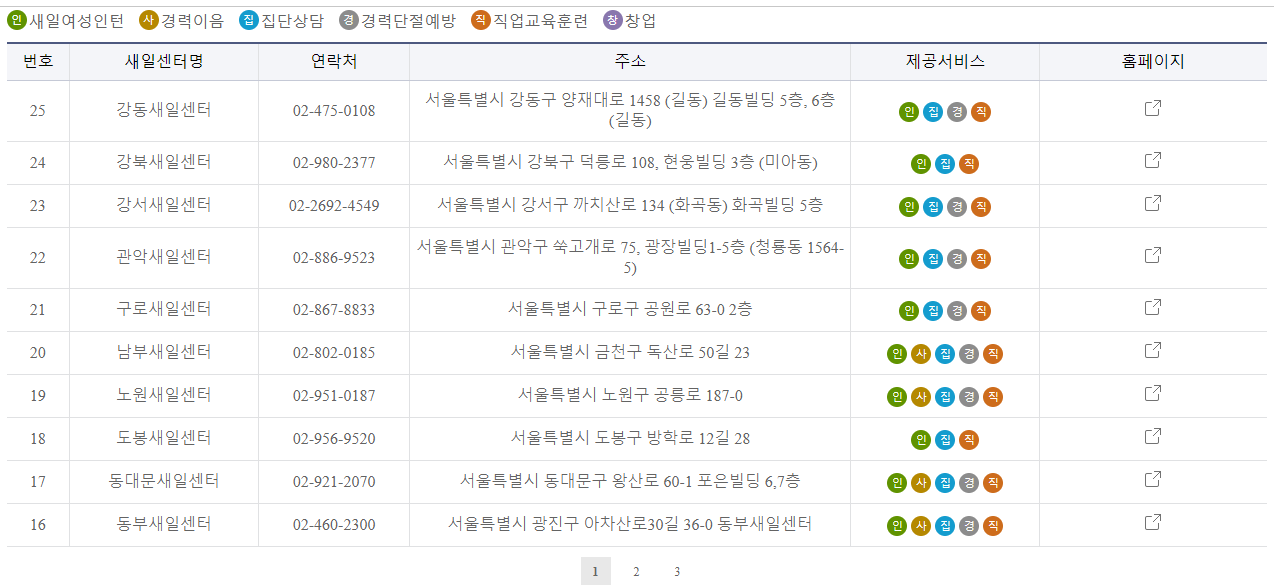Click the 주소 column header

630,61
